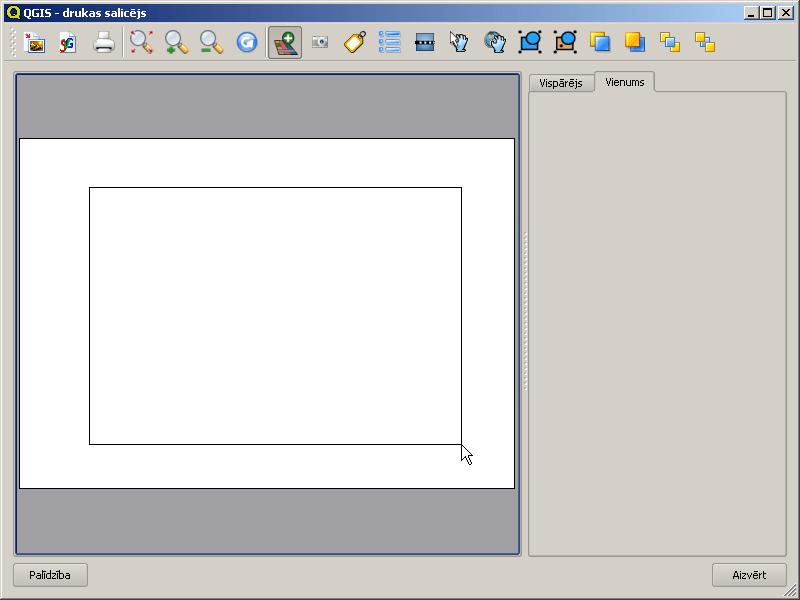
Task: Select the Add New Map tool
Action: coord(285,42)
